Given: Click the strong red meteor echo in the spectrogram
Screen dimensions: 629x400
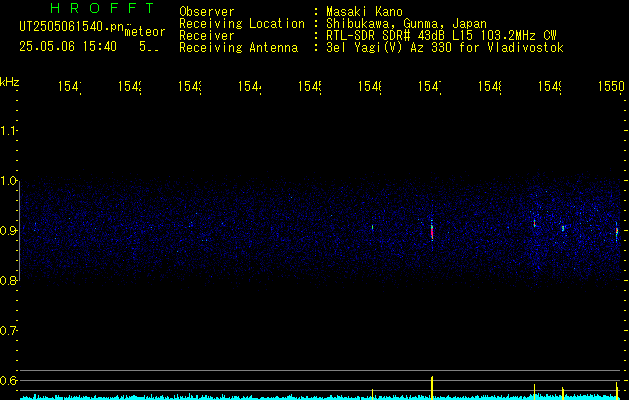Looking at the screenshot, I should pyautogui.click(x=432, y=232).
